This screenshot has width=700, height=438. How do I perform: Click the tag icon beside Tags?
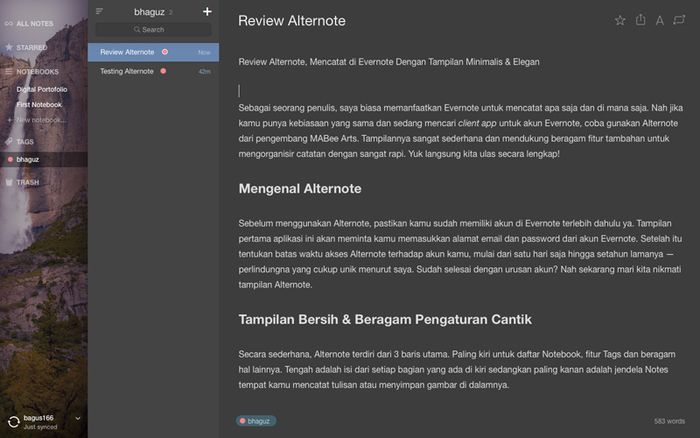9,141
